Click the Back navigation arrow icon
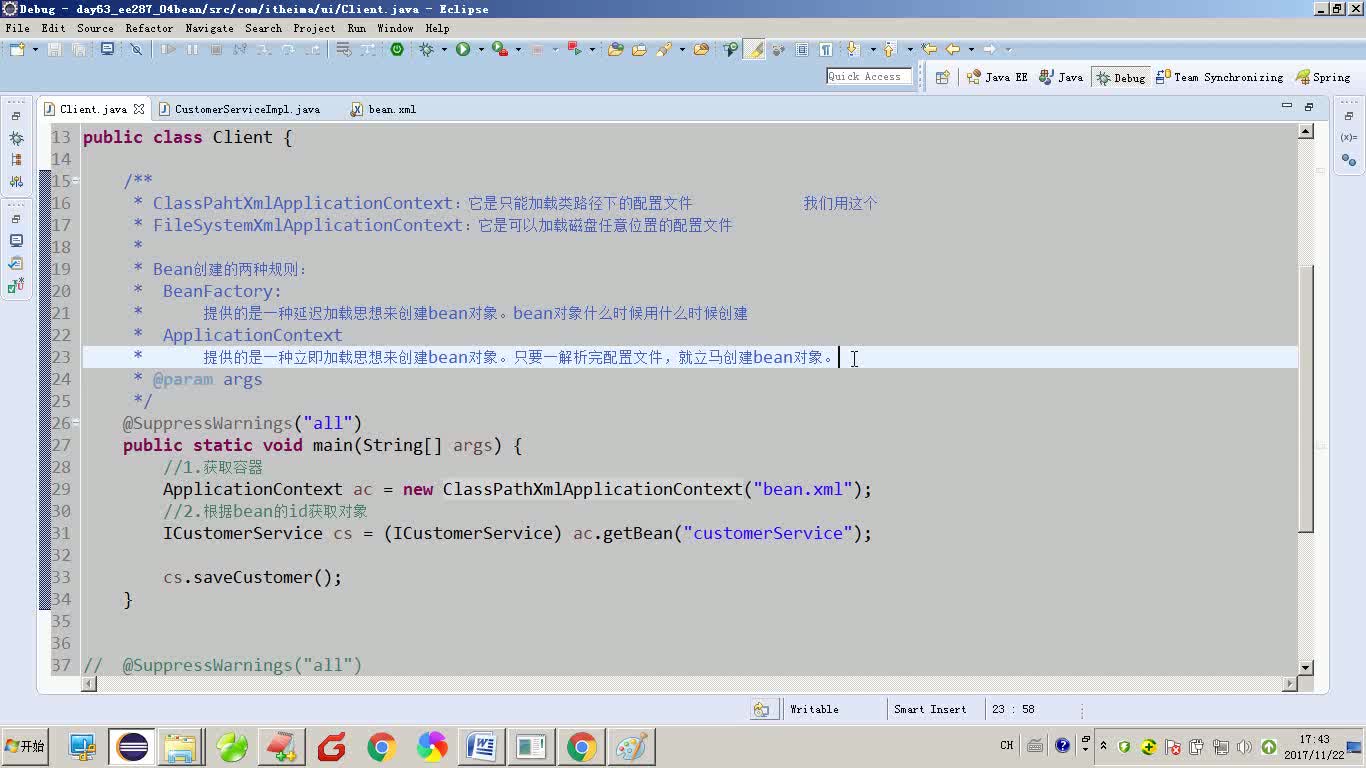This screenshot has width=1366, height=768. [953, 49]
